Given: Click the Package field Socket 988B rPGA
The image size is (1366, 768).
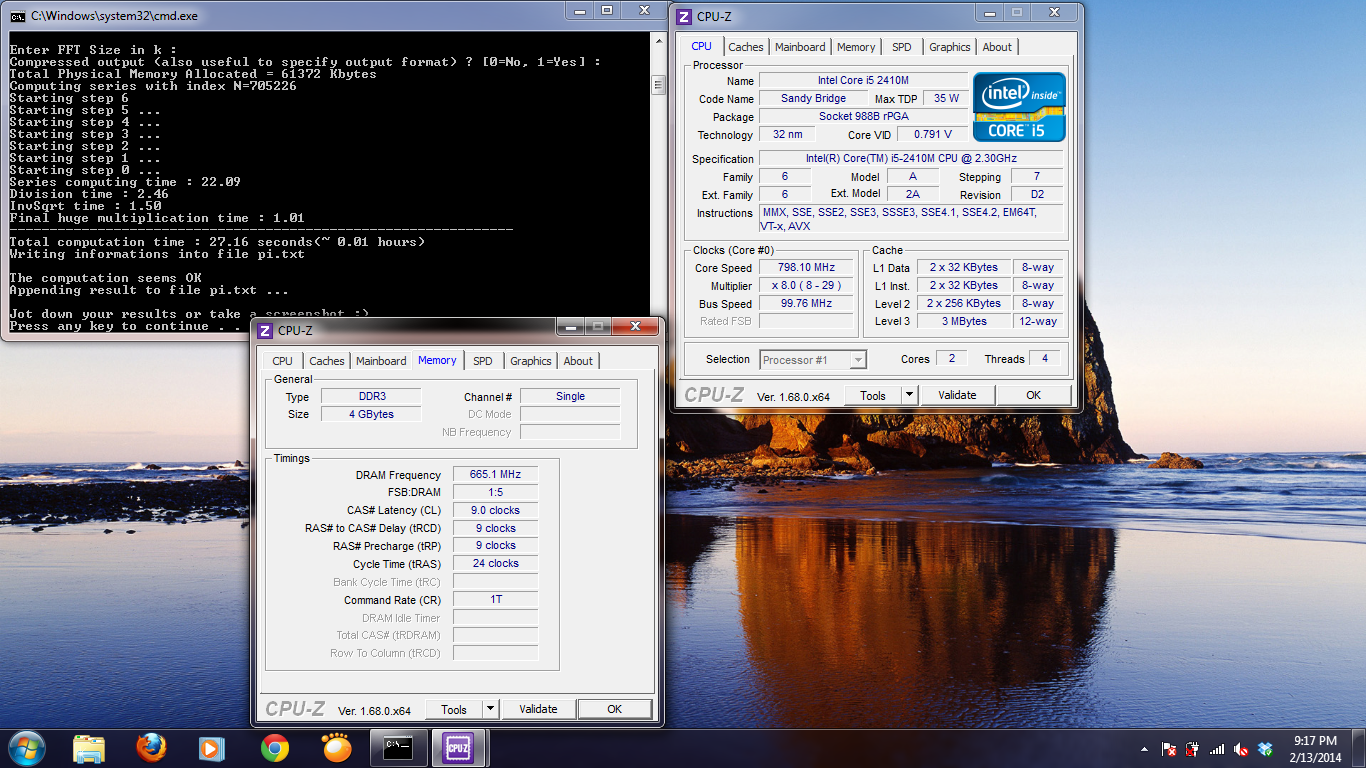Looking at the screenshot, I should click(863, 116).
